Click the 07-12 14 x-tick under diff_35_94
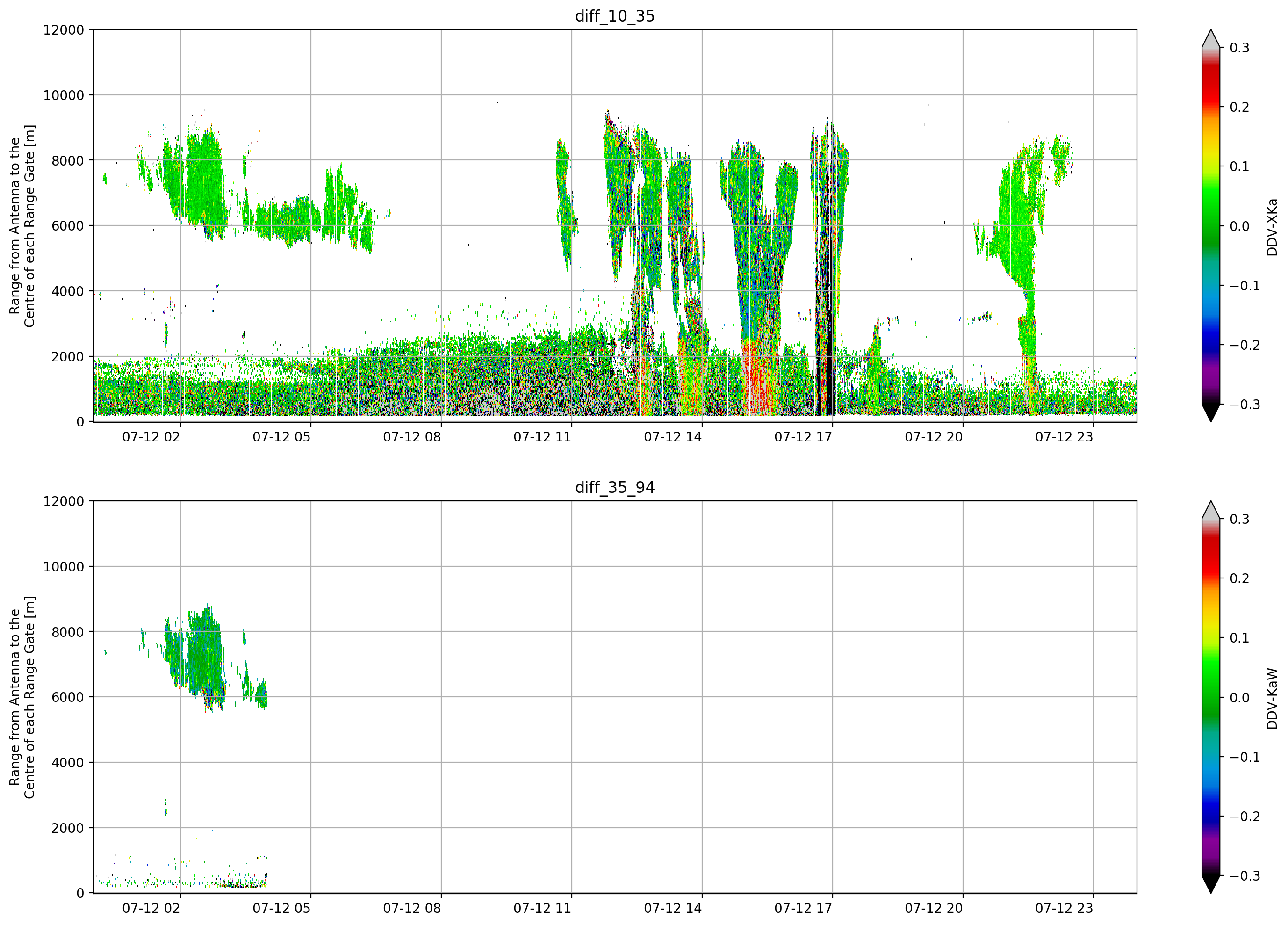Viewport: 1288px width, 925px height. [x=673, y=909]
